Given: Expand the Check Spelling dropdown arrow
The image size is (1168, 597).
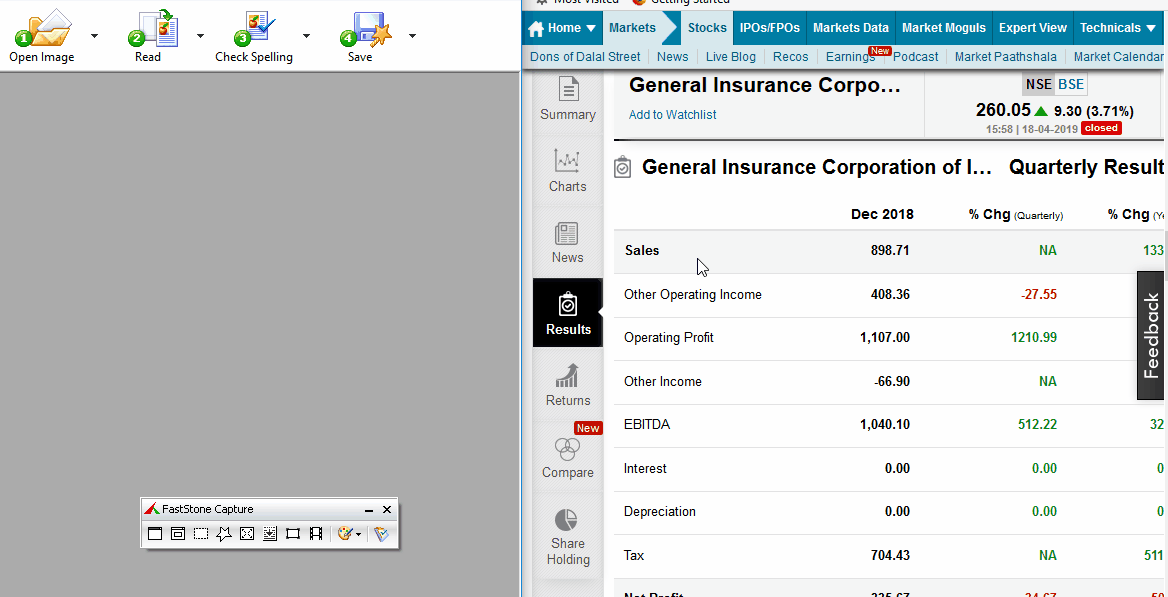Looking at the screenshot, I should 306,35.
